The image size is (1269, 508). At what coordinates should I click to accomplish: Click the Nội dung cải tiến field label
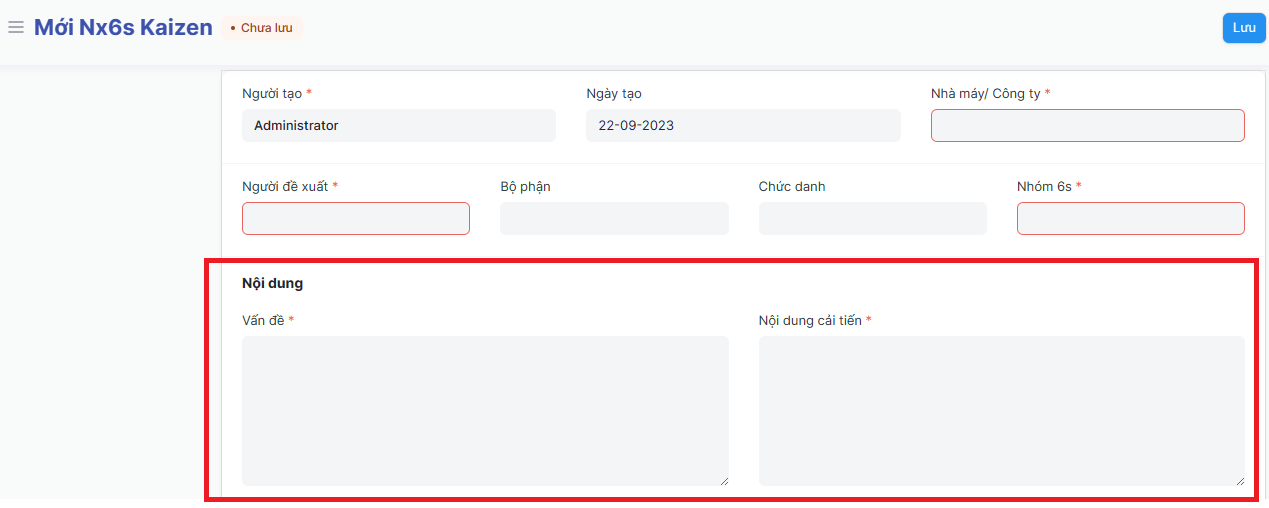pos(810,320)
